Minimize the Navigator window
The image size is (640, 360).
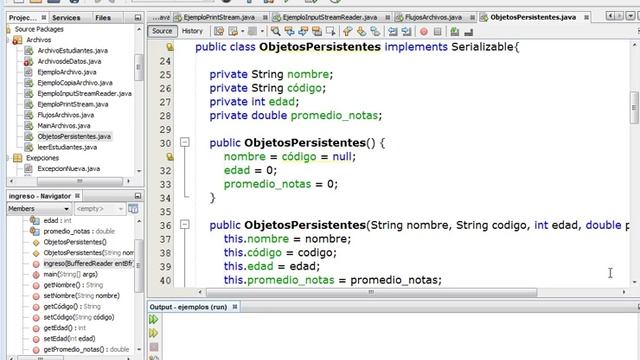tap(138, 196)
